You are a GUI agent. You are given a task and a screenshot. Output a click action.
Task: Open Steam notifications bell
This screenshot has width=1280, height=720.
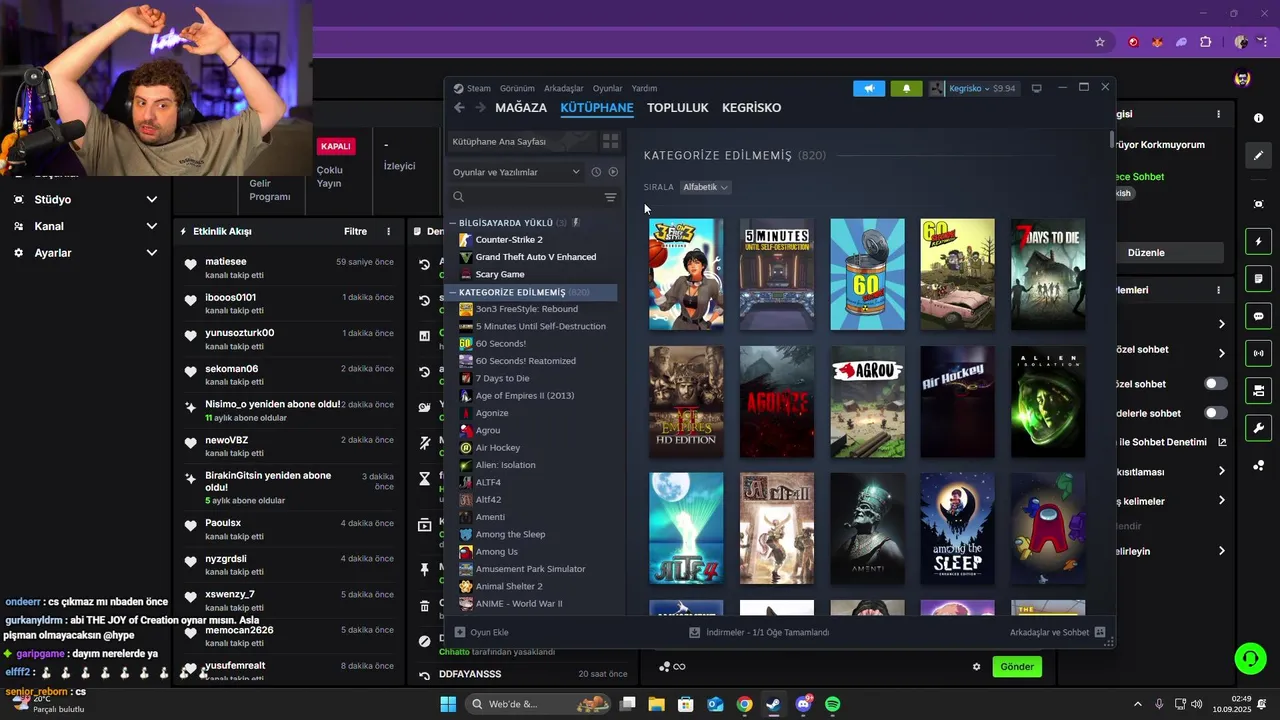[x=906, y=88]
